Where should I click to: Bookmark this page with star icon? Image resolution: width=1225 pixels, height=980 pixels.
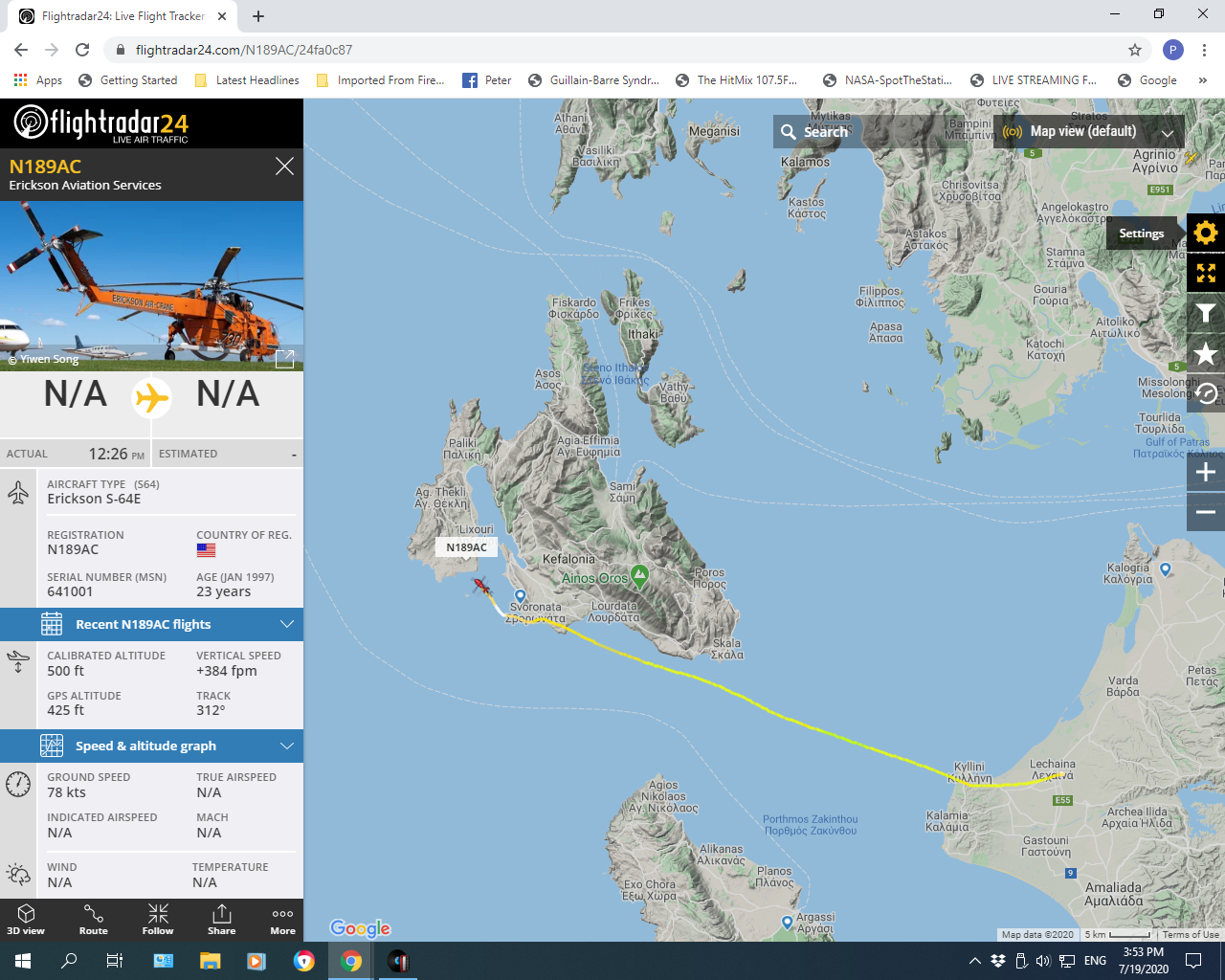pos(1135,50)
